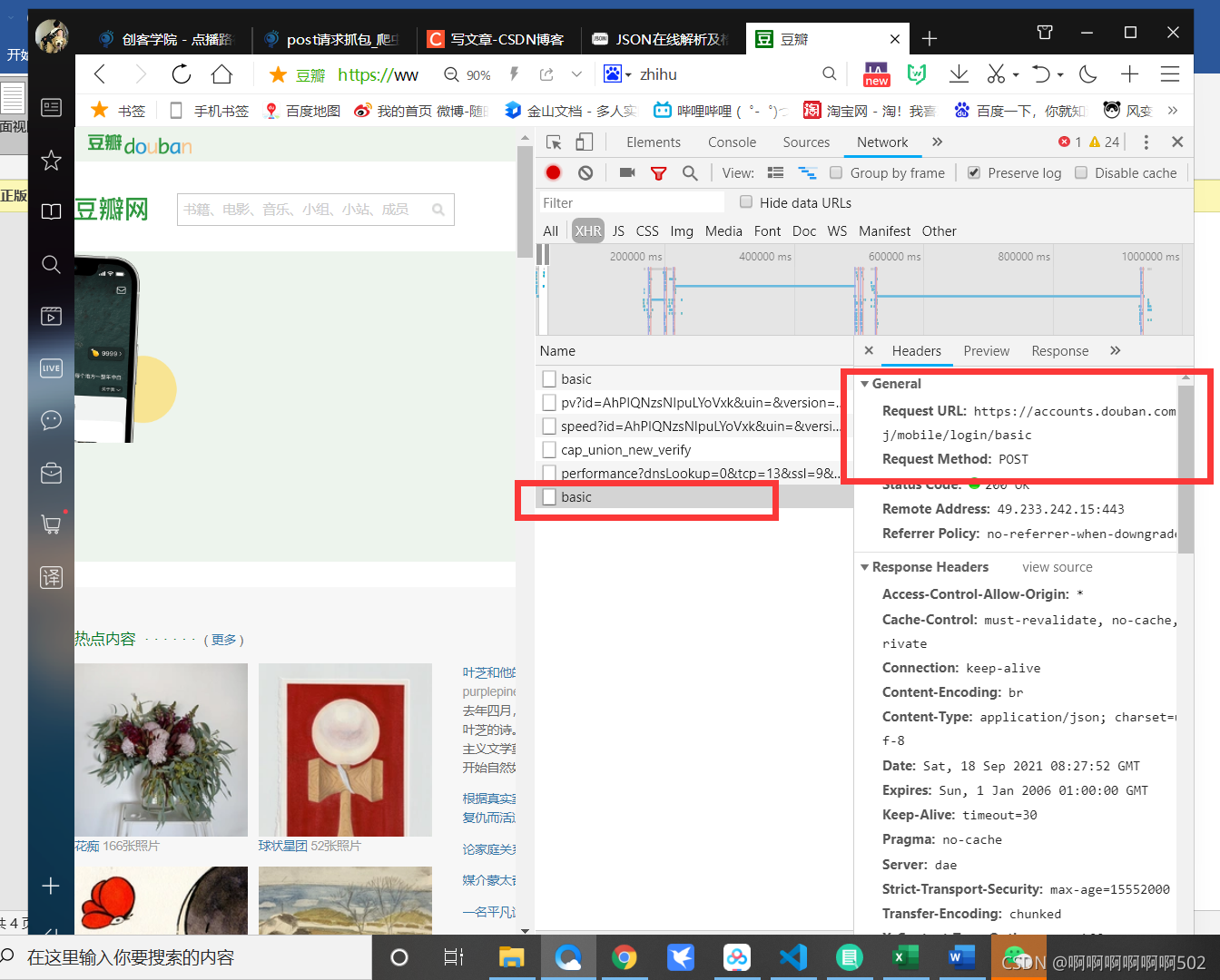The height and width of the screenshot is (980, 1220).
Task: Open the sidebar favorites star icon
Action: [x=51, y=161]
